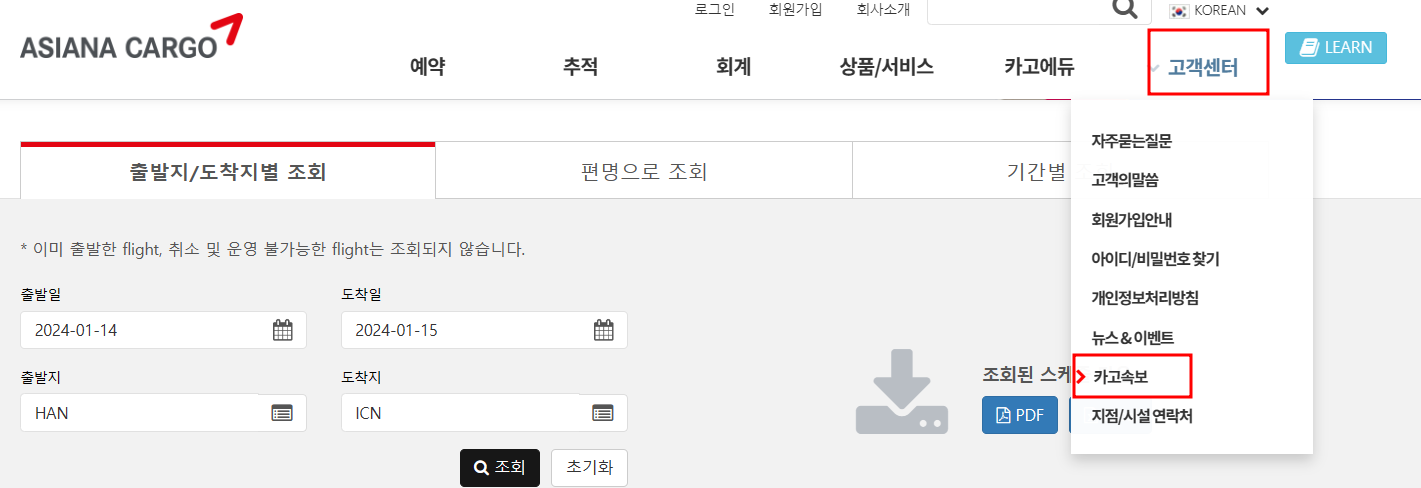Click the 초기화 reset button
This screenshot has height=488, width=1421.
589,467
